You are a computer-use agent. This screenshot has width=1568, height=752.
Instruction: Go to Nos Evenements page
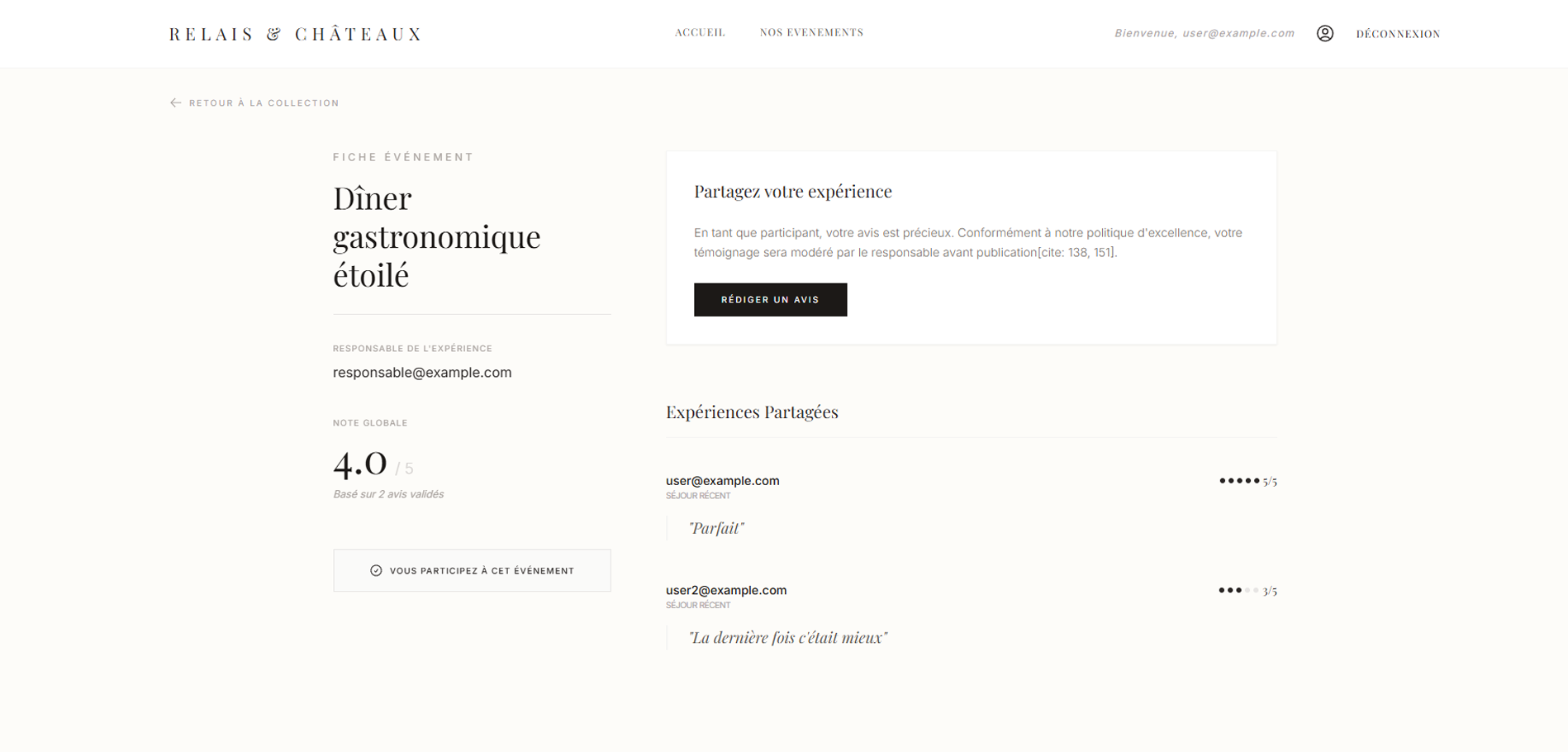[x=811, y=33]
